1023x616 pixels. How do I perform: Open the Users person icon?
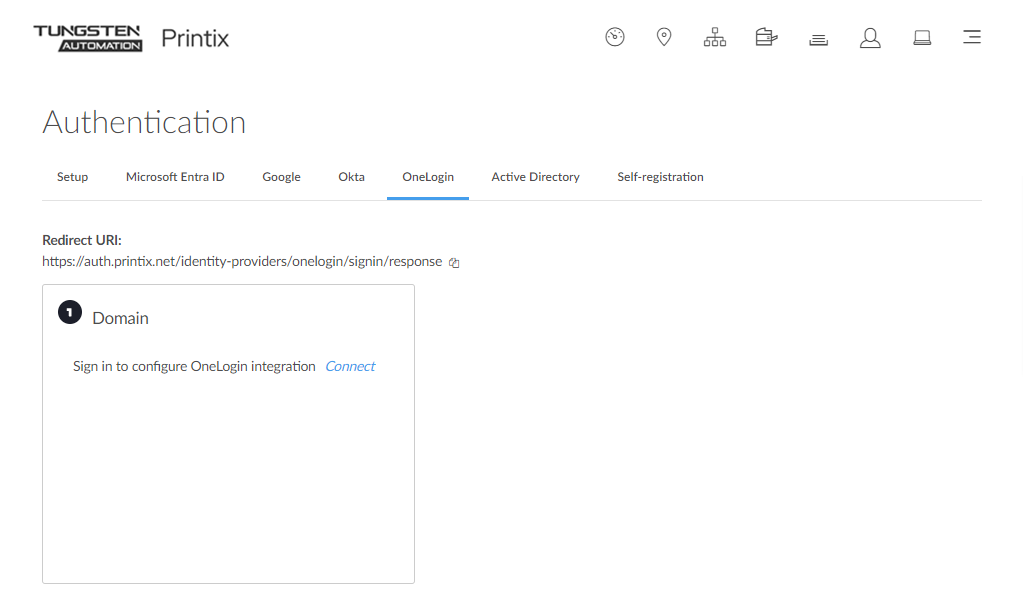pyautogui.click(x=870, y=38)
